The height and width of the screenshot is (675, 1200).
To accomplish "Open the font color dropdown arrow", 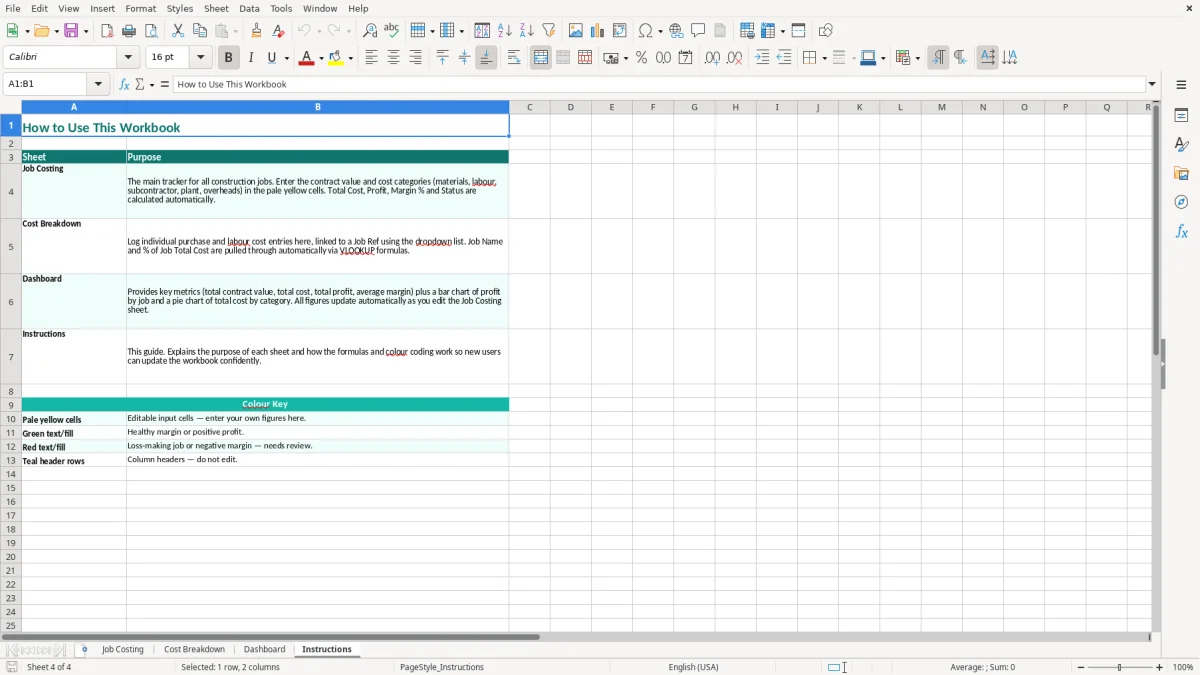I will 321,58.
